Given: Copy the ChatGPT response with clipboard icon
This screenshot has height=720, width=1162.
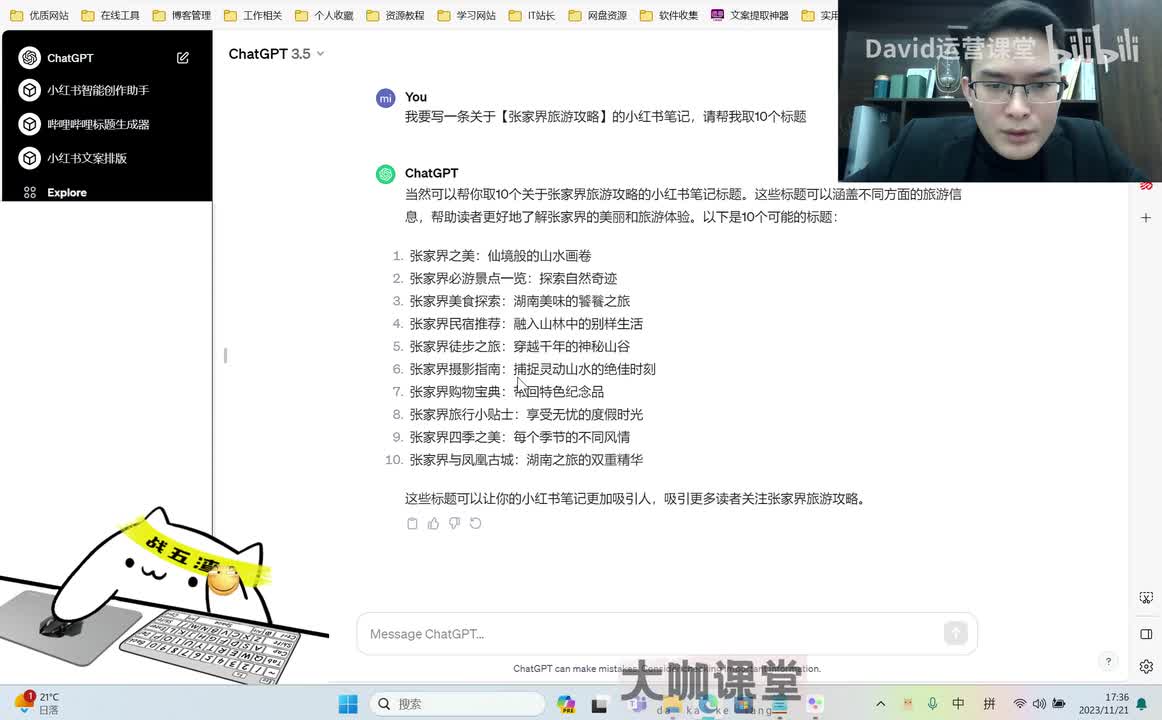Looking at the screenshot, I should pyautogui.click(x=412, y=523).
